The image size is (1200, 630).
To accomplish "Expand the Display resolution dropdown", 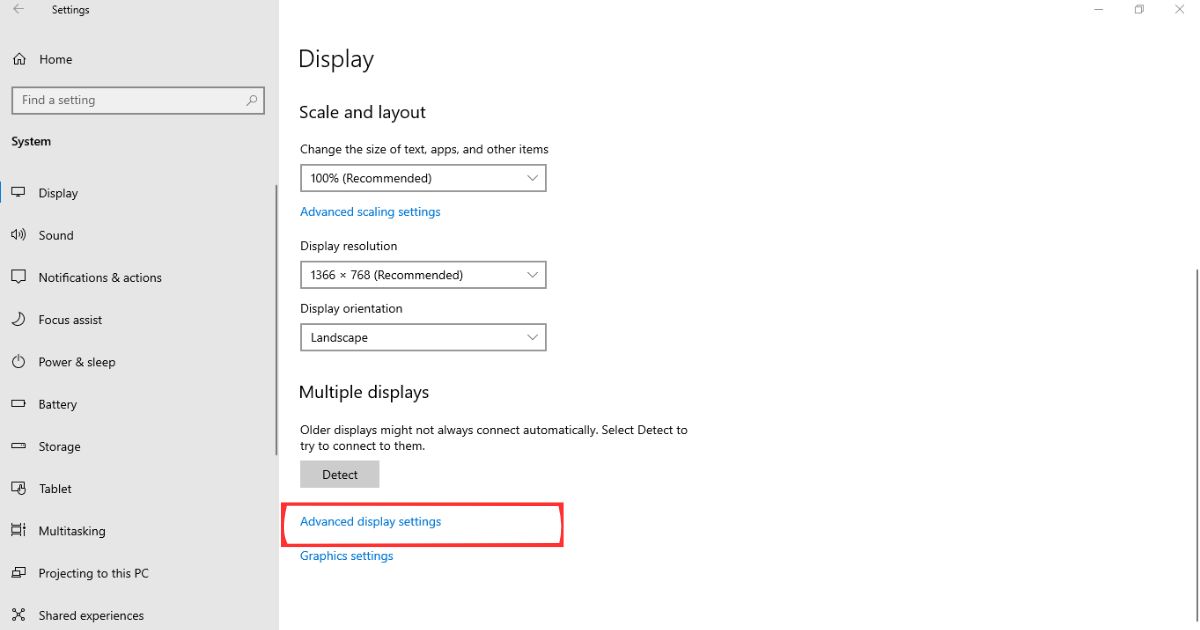I will point(423,275).
